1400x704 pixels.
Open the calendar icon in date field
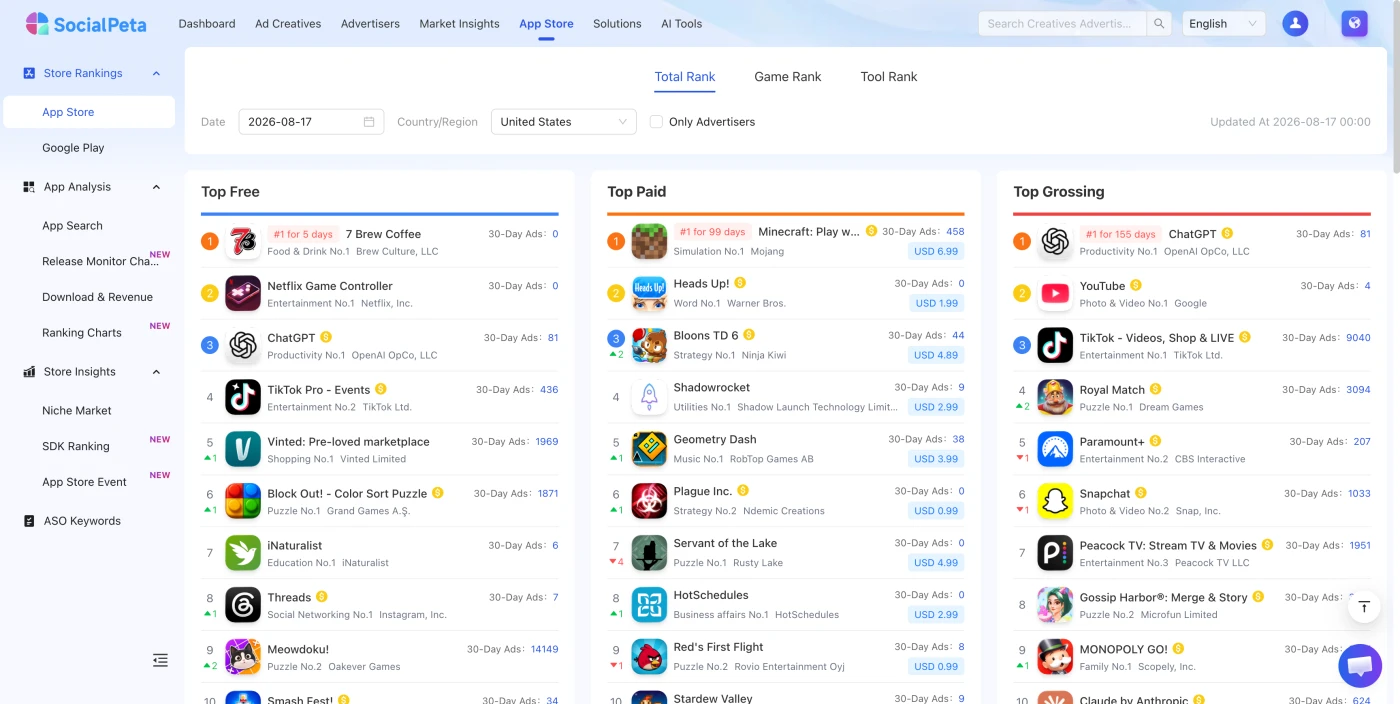point(369,122)
